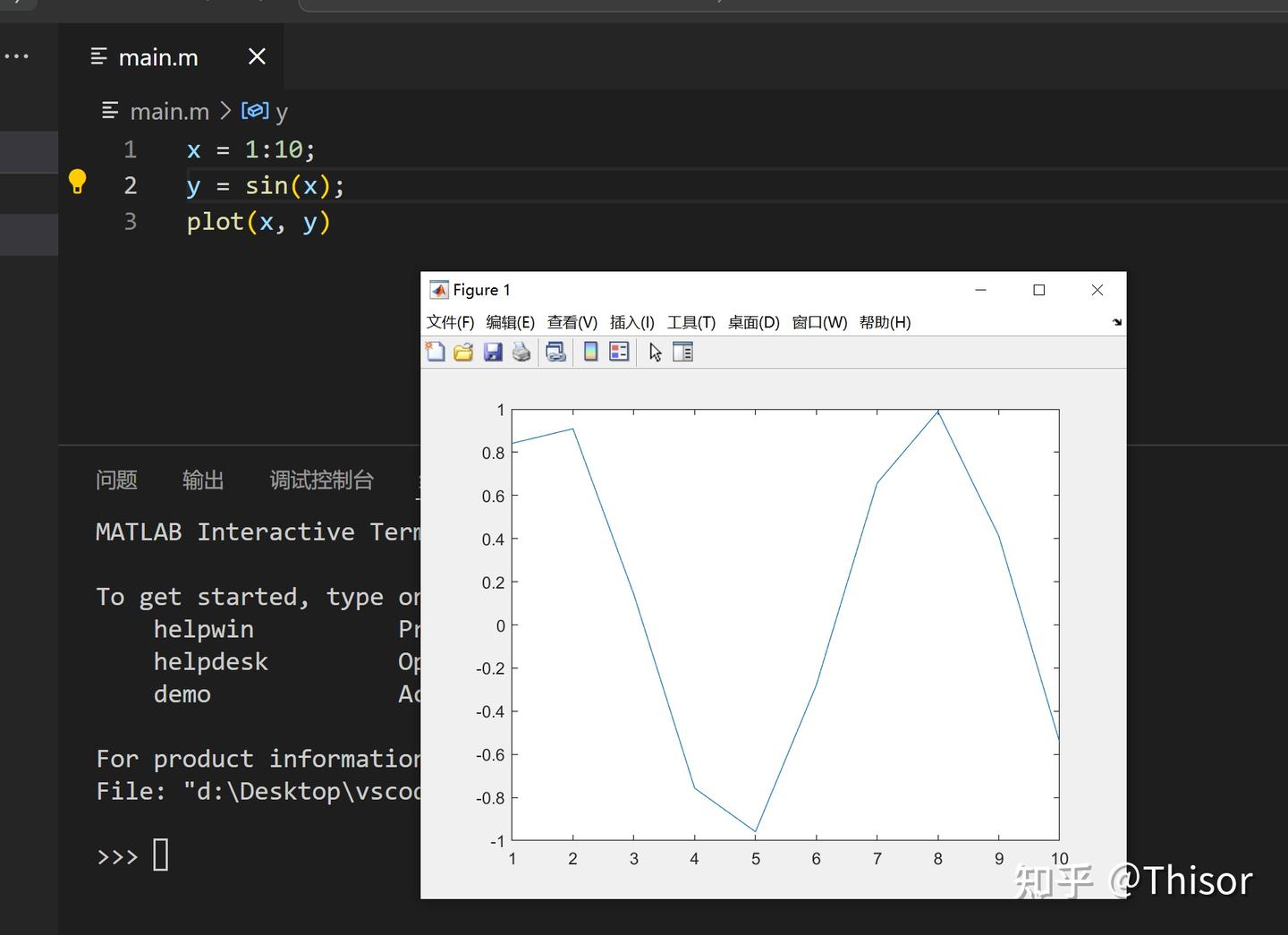Close the main.m editor tab

tap(257, 56)
